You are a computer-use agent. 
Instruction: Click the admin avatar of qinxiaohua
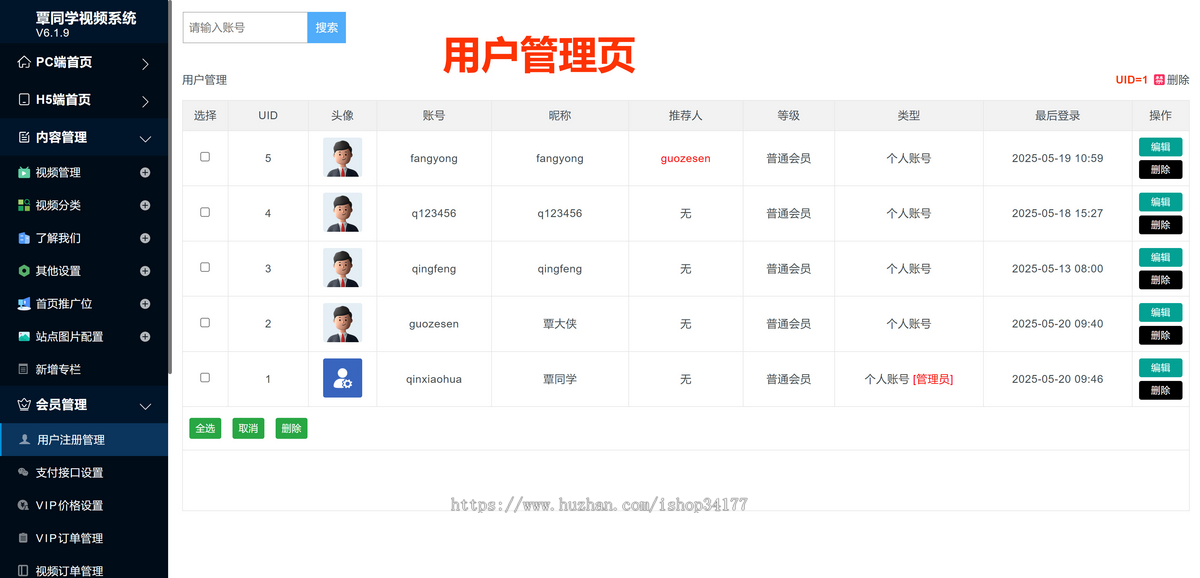coord(342,378)
